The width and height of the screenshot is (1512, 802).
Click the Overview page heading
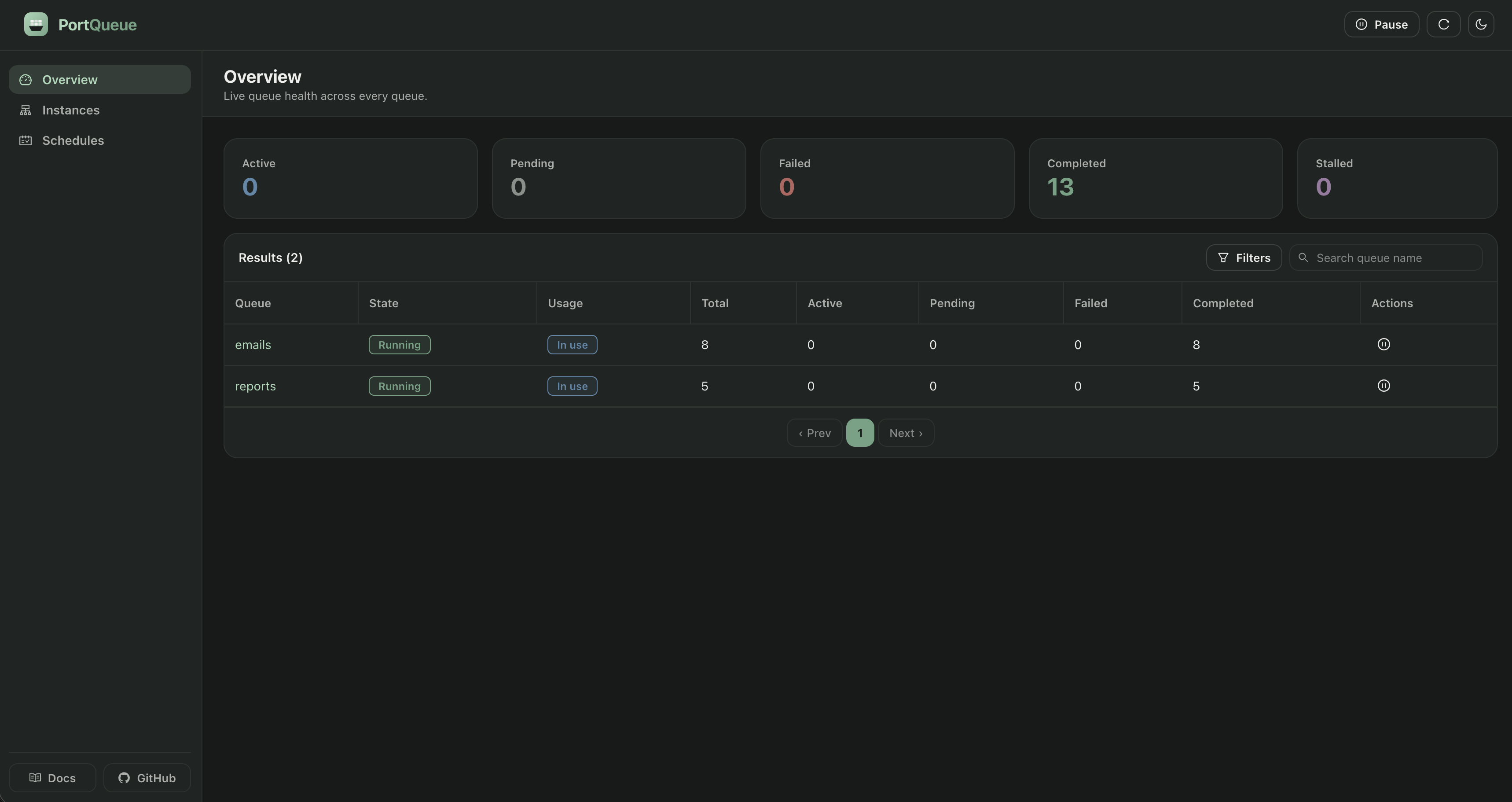262,76
